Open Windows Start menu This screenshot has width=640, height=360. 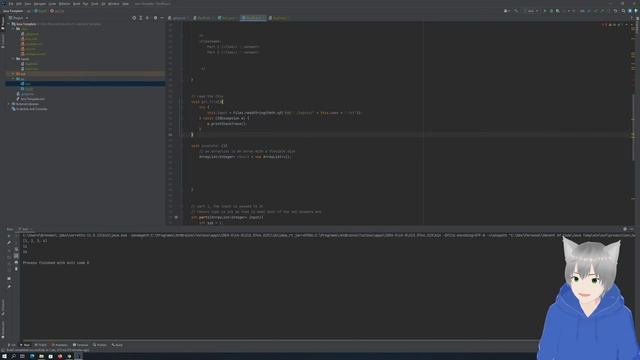[4, 356]
